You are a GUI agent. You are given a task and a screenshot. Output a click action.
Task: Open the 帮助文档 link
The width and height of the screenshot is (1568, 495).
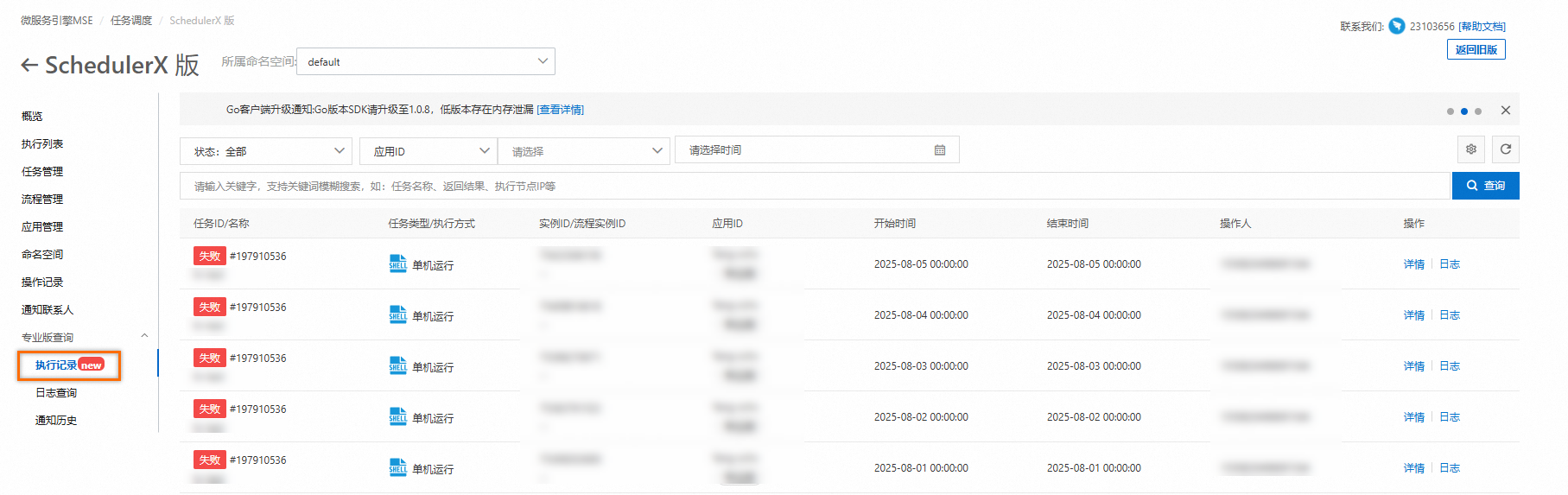pyautogui.click(x=1482, y=27)
